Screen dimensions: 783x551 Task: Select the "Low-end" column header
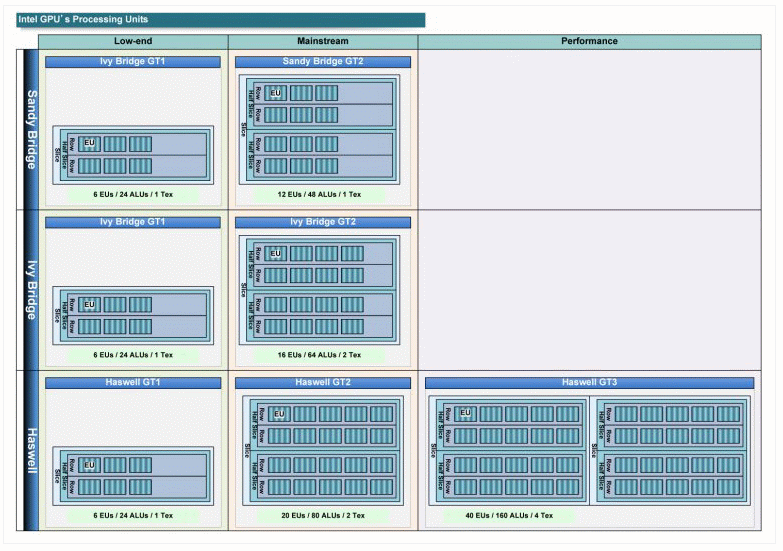click(x=133, y=41)
